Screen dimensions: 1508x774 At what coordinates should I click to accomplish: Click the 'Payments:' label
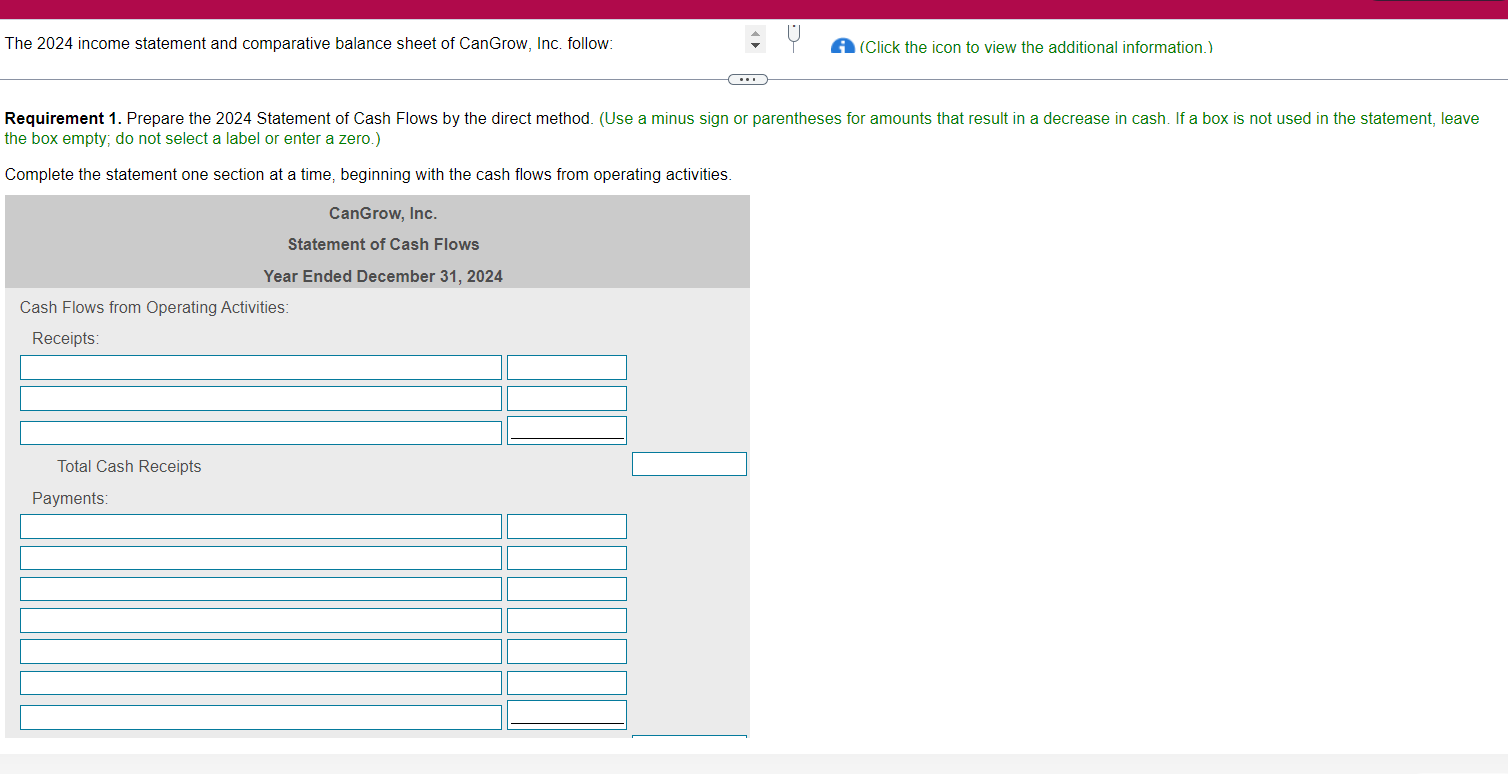tap(70, 498)
